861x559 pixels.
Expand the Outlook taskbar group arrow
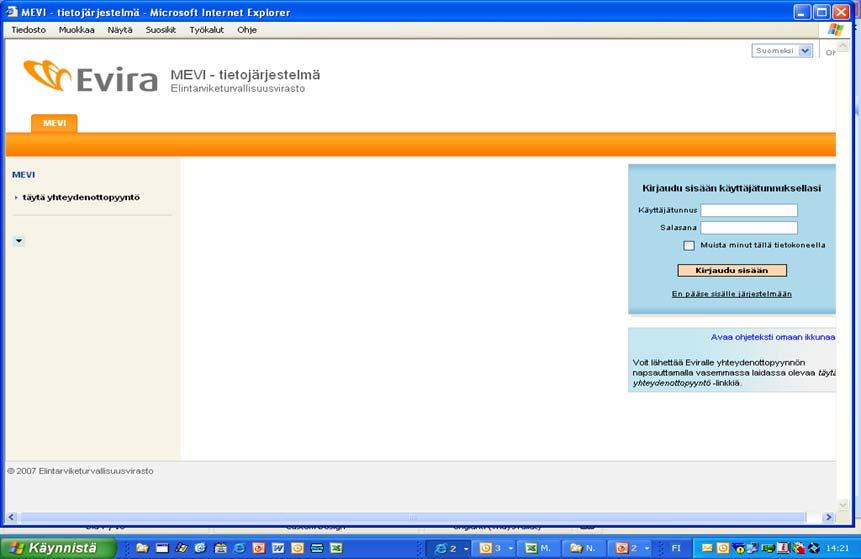511,549
